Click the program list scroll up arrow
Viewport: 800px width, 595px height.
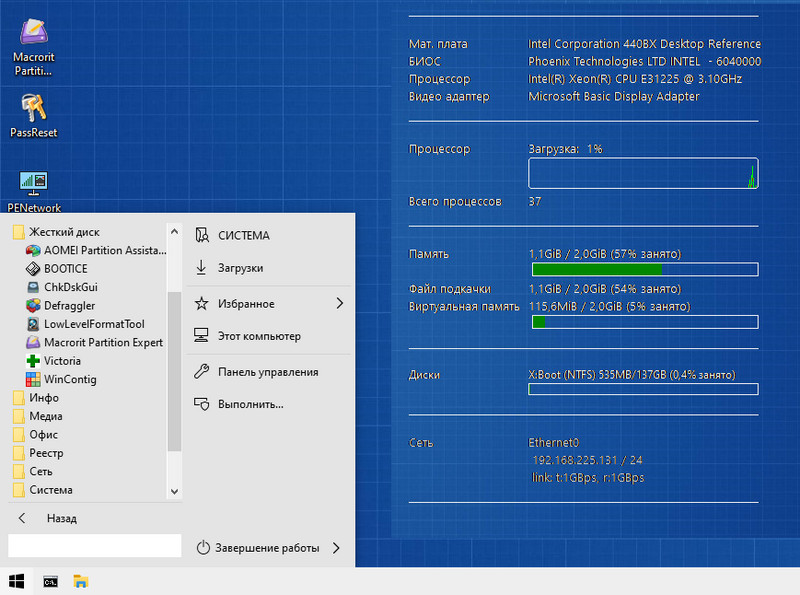174,231
